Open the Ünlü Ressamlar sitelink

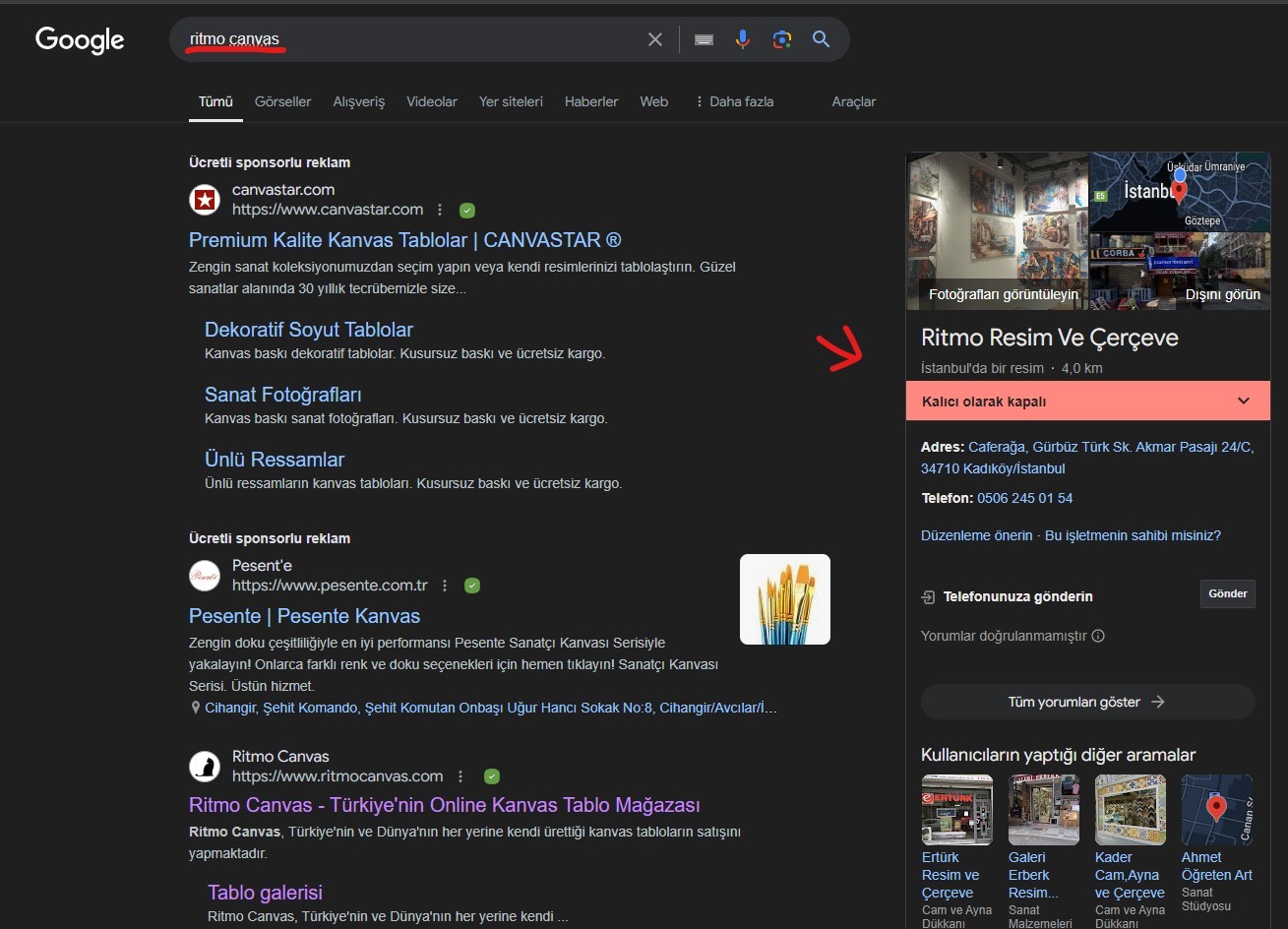[275, 460]
